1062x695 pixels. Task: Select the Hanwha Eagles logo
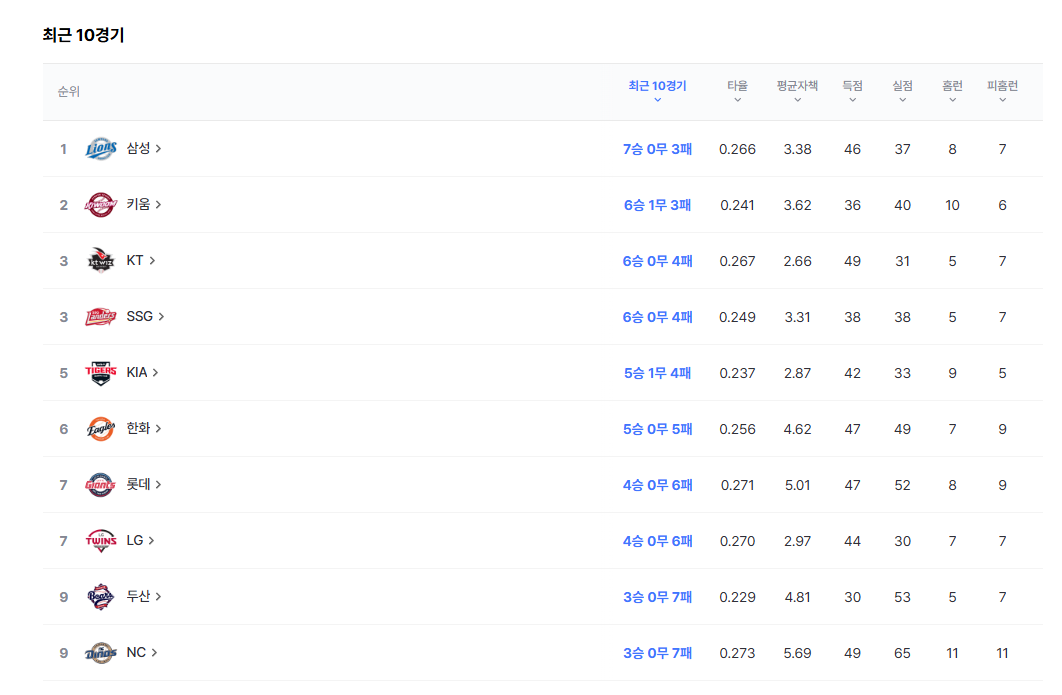[101, 428]
